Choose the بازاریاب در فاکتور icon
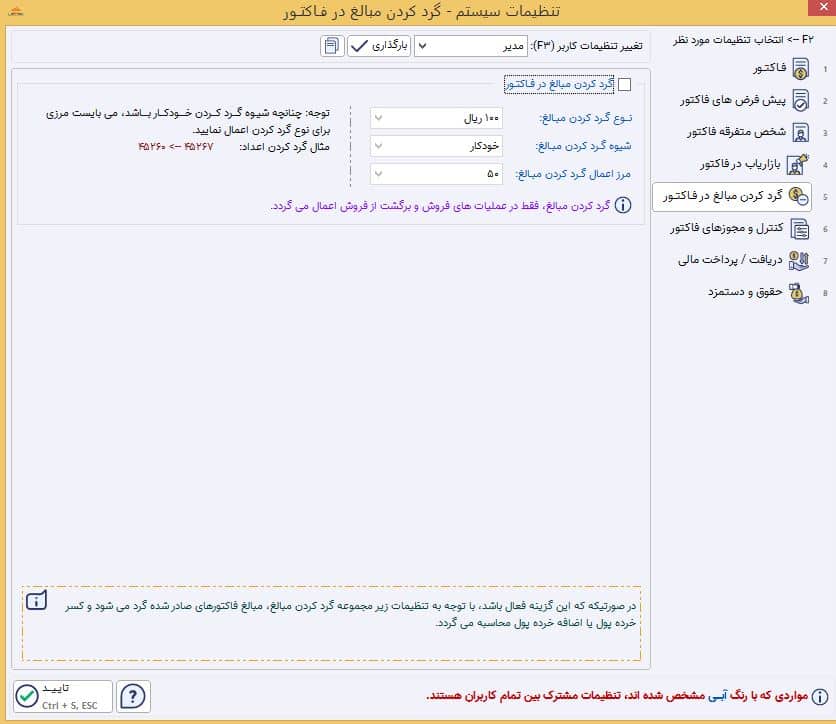Viewport: 836px width, 724px height. click(x=798, y=164)
